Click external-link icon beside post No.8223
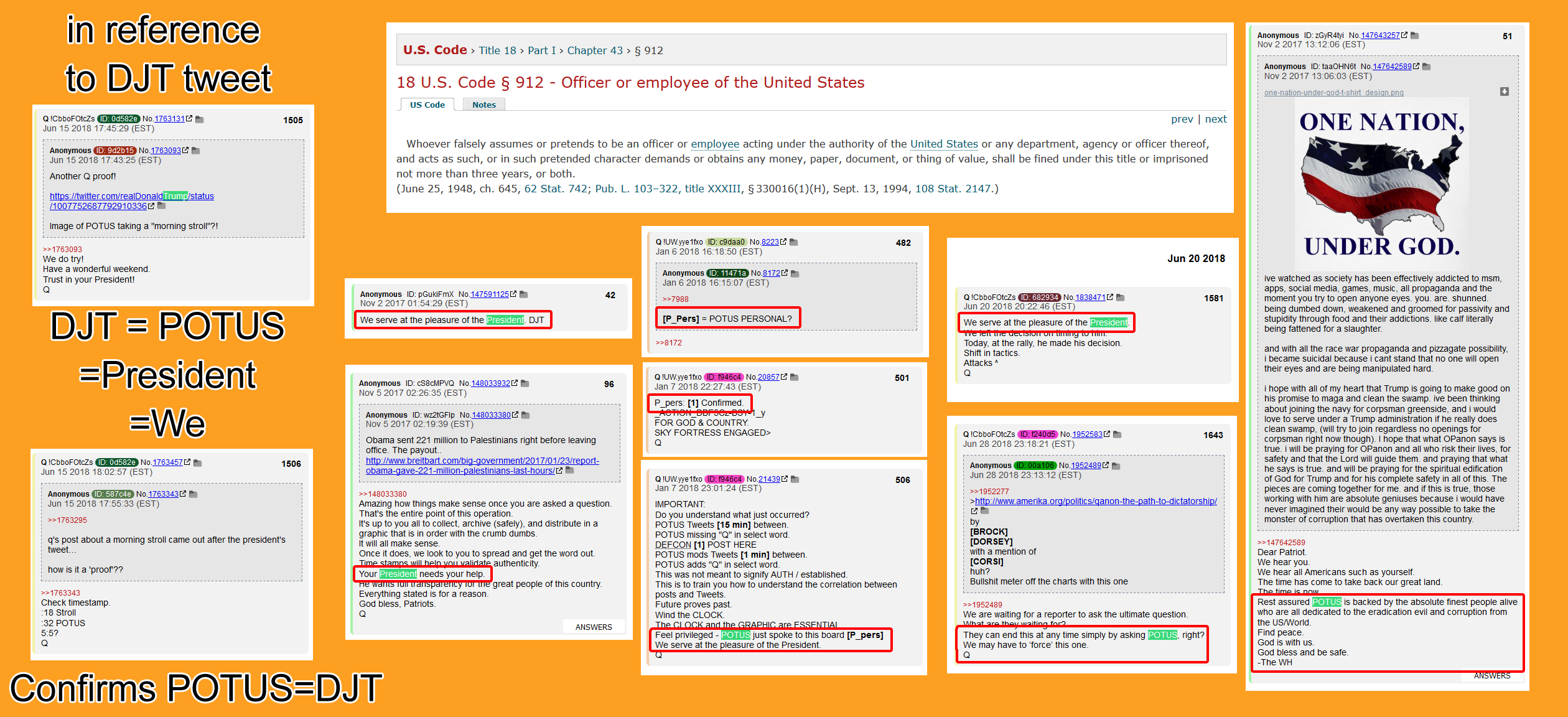The image size is (1568, 717). pos(783,242)
